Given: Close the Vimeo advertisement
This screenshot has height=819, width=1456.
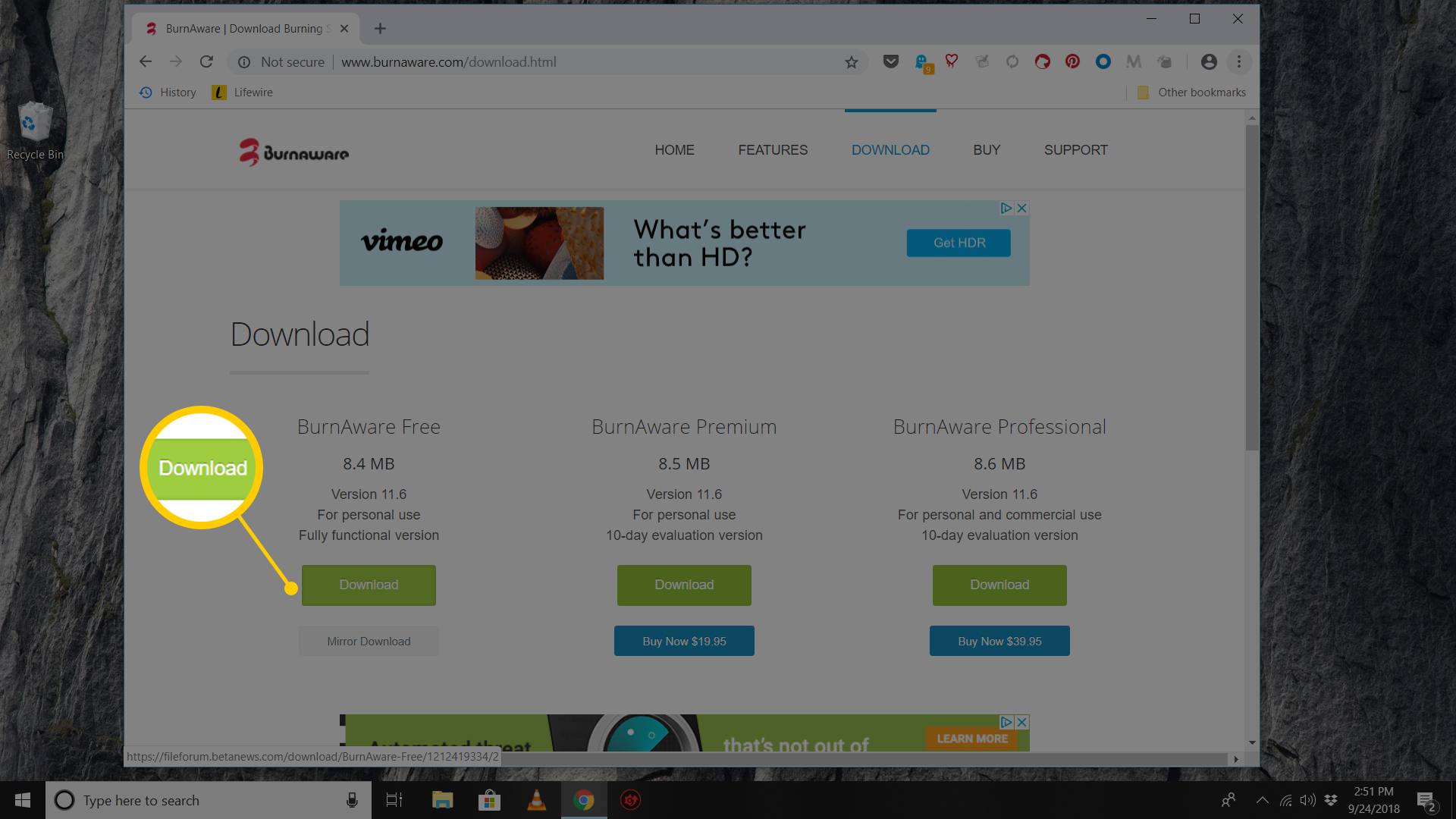Looking at the screenshot, I should (1022, 208).
